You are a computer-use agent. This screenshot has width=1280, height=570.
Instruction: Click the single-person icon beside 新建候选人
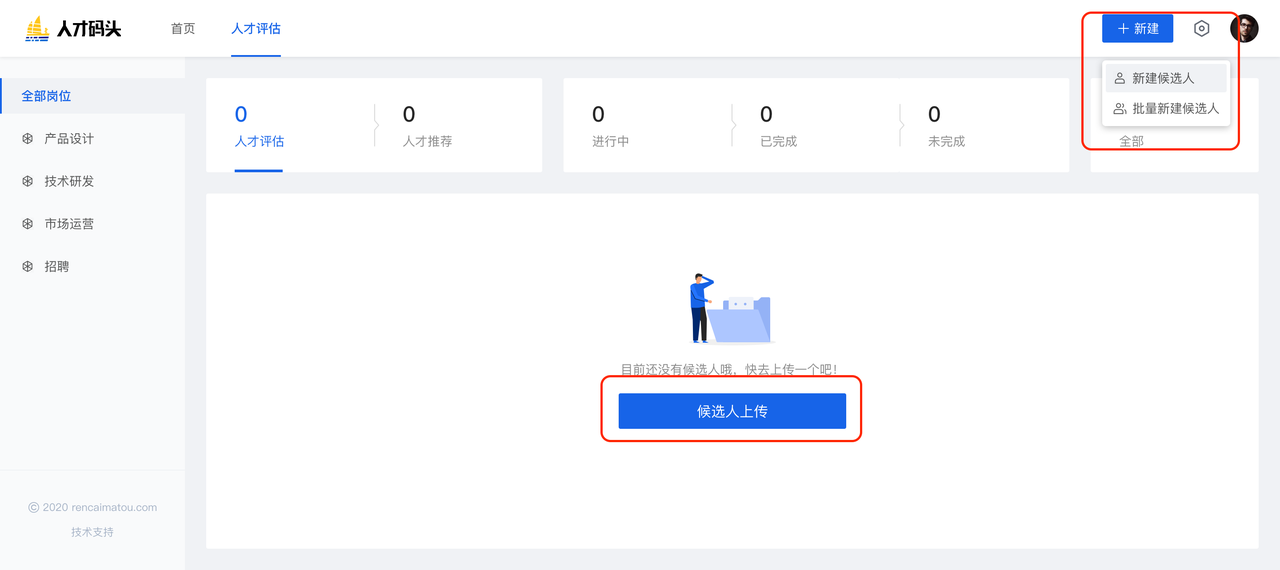click(1120, 78)
